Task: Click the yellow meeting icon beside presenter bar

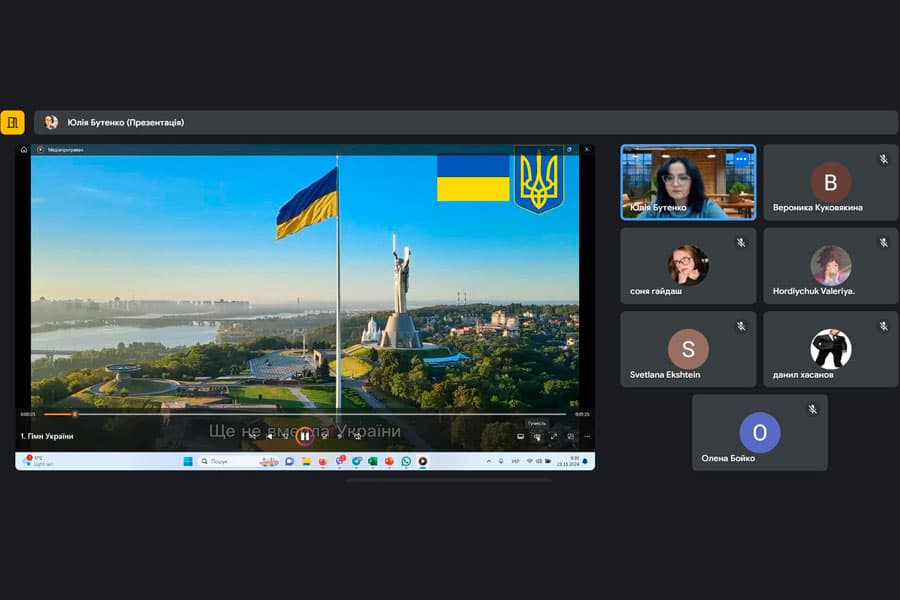Action: [x=13, y=122]
